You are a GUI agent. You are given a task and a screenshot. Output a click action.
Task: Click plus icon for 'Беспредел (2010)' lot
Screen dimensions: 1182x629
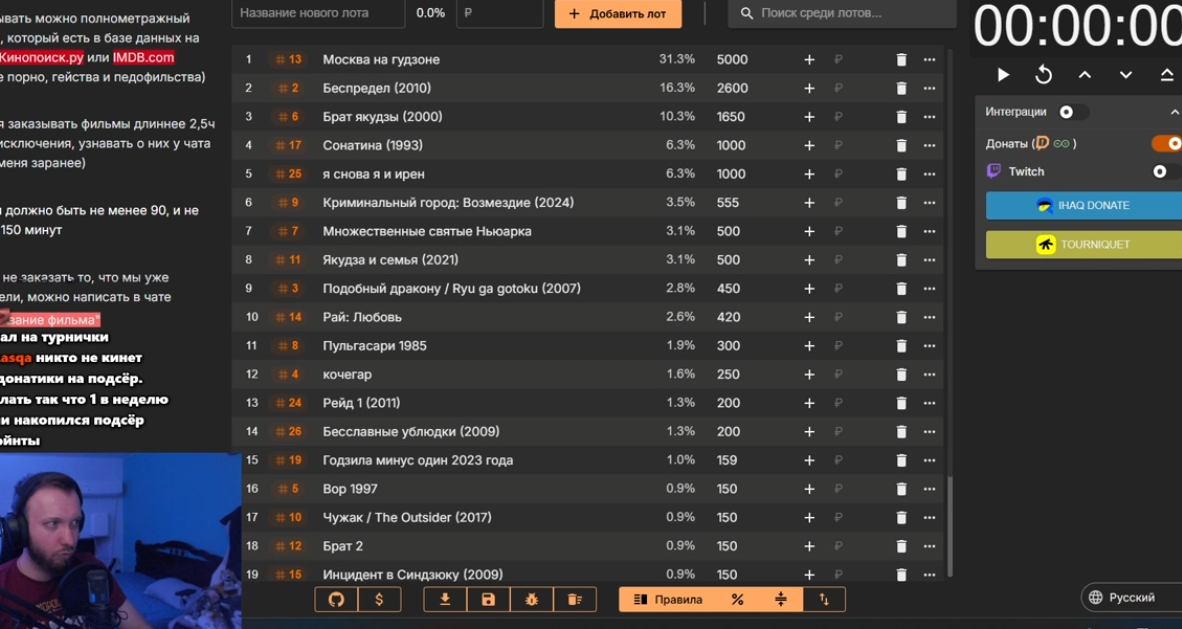(x=809, y=88)
